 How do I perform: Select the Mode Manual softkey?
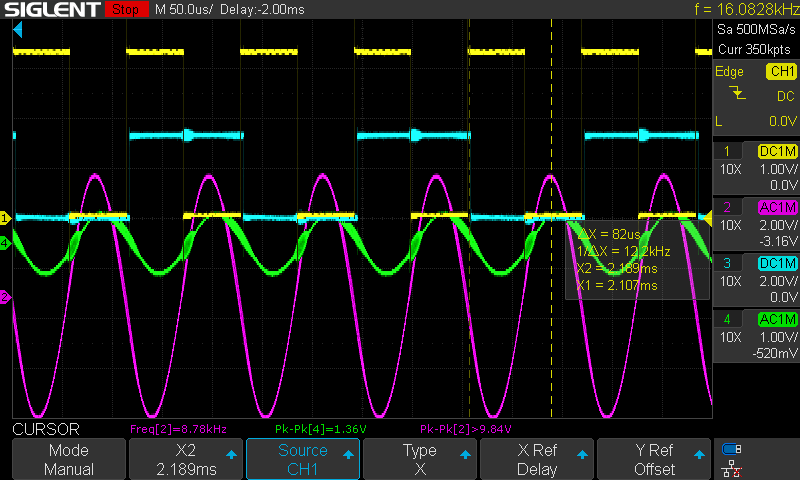click(x=69, y=459)
